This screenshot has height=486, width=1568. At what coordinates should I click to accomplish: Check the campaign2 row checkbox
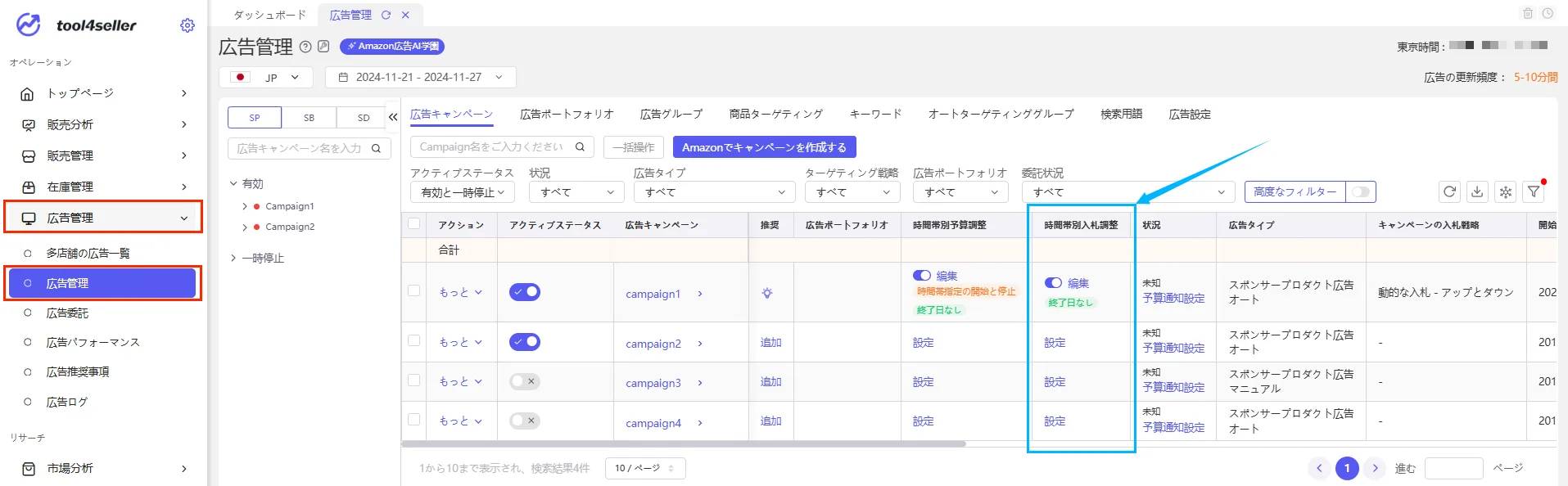(x=414, y=340)
